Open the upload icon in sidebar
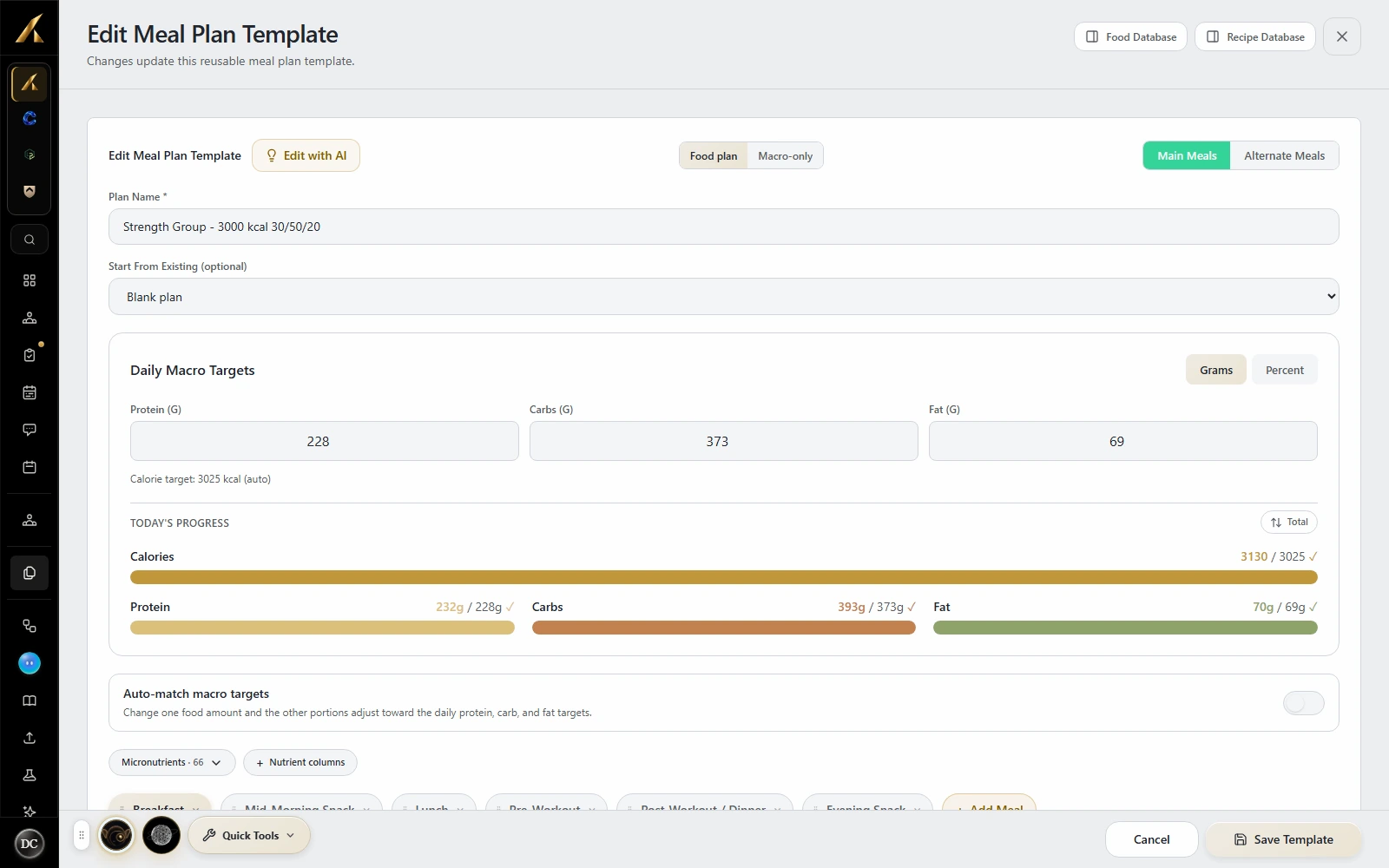The width and height of the screenshot is (1389, 868). click(30, 738)
